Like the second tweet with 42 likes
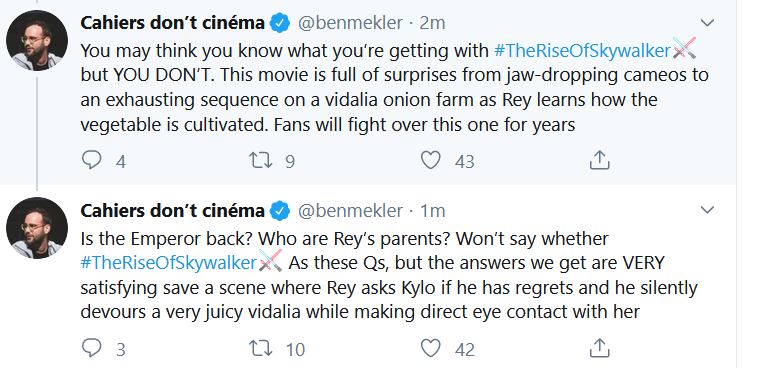Screen dimensions: 762x368 click(x=431, y=348)
